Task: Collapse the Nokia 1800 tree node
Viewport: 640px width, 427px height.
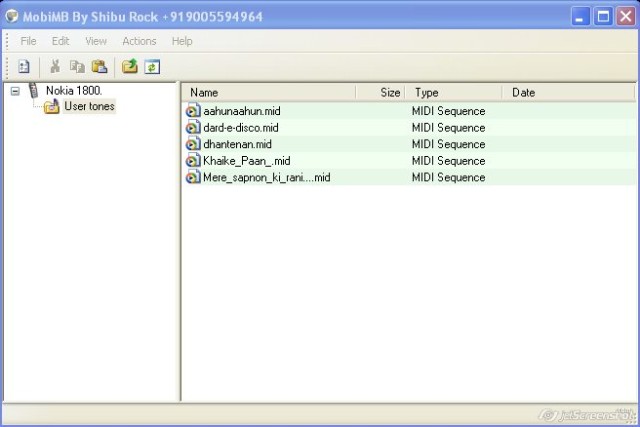Action: click(x=15, y=91)
